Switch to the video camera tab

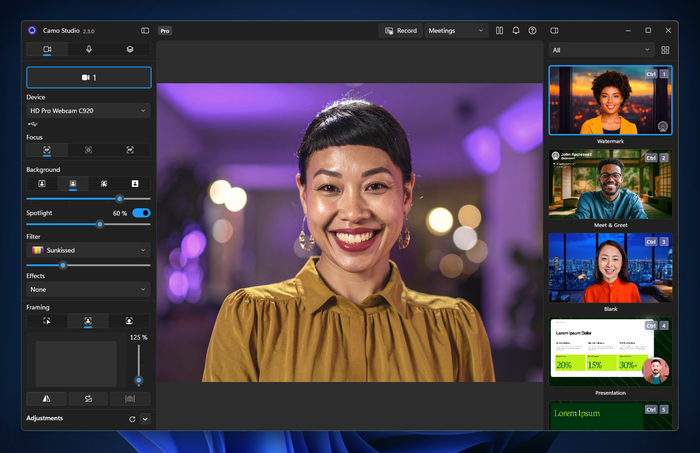coord(47,49)
